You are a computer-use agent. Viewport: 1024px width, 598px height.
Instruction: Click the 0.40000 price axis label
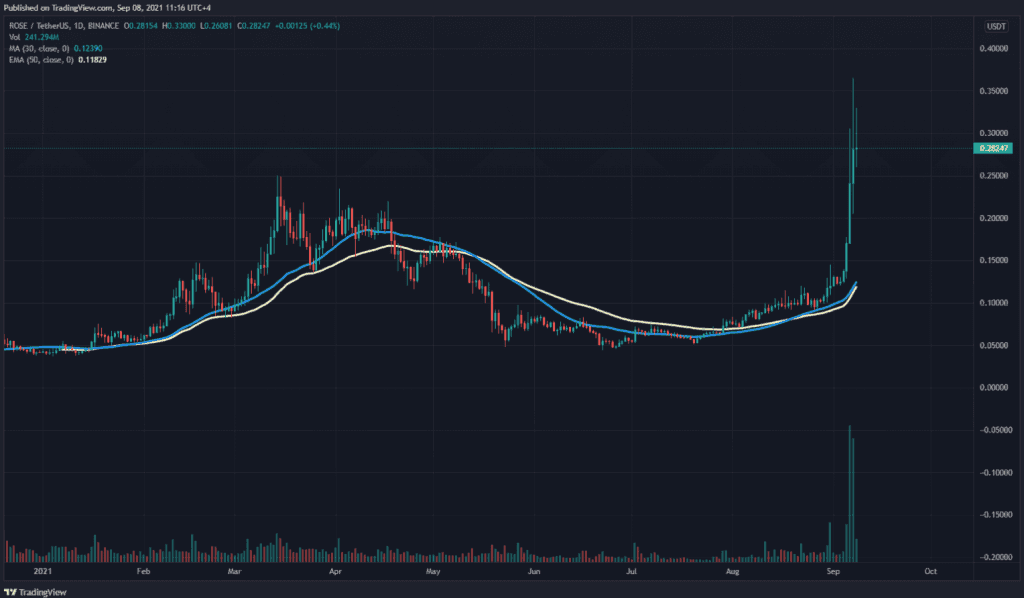995,48
